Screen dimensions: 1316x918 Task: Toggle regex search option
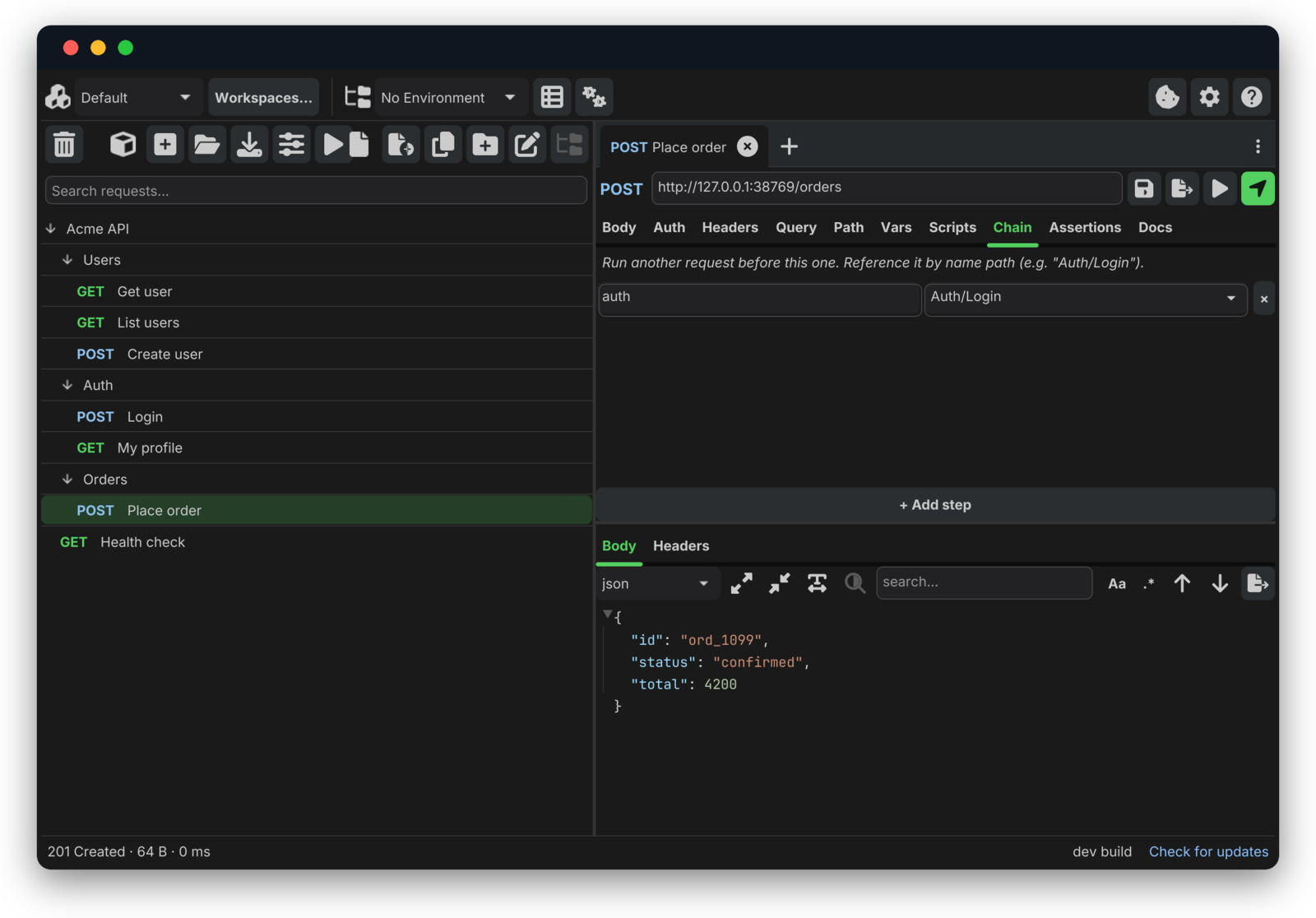tap(1149, 583)
